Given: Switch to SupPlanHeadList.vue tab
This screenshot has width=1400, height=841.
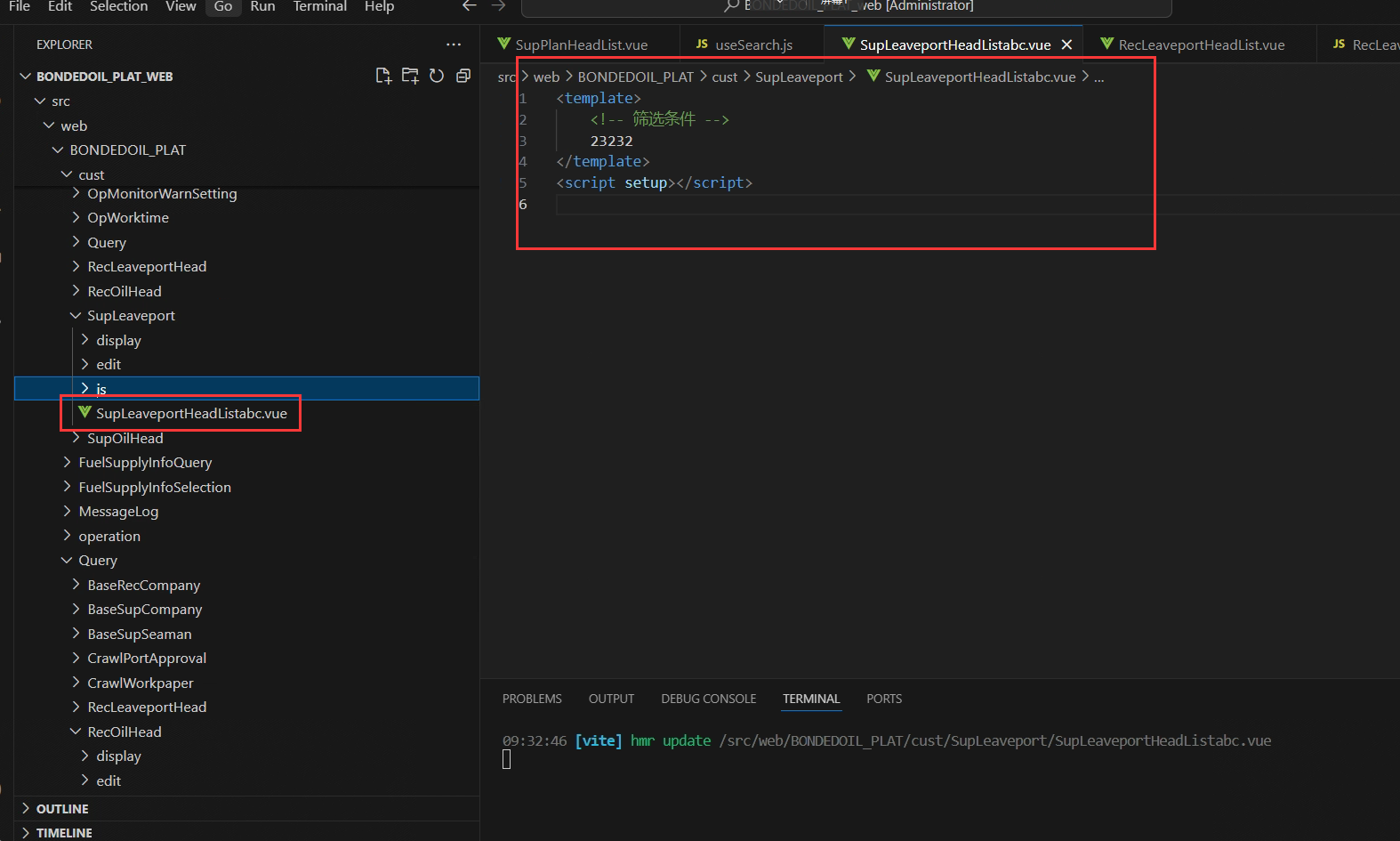Looking at the screenshot, I should click(x=581, y=44).
